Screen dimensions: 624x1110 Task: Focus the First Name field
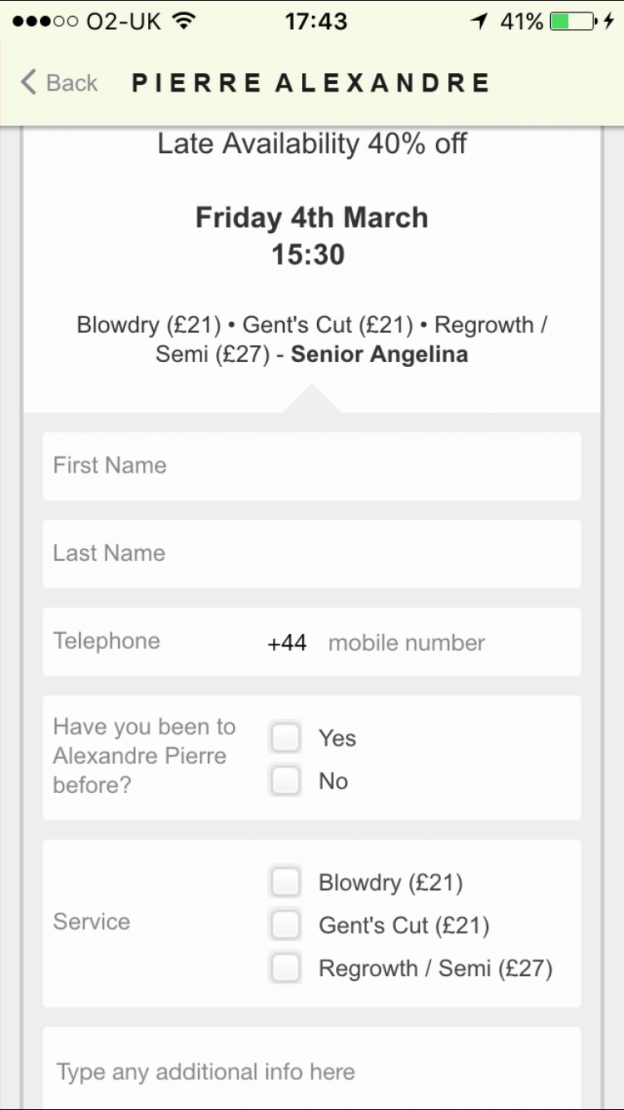312,466
